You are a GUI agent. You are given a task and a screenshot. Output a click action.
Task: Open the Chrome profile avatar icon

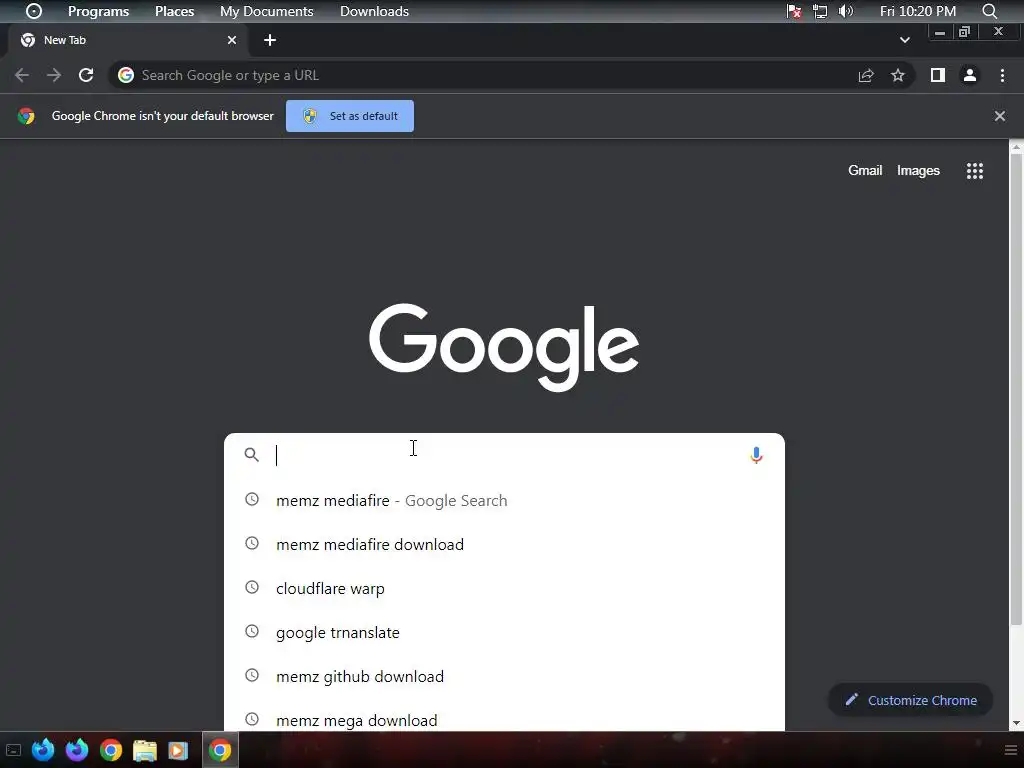coord(970,75)
